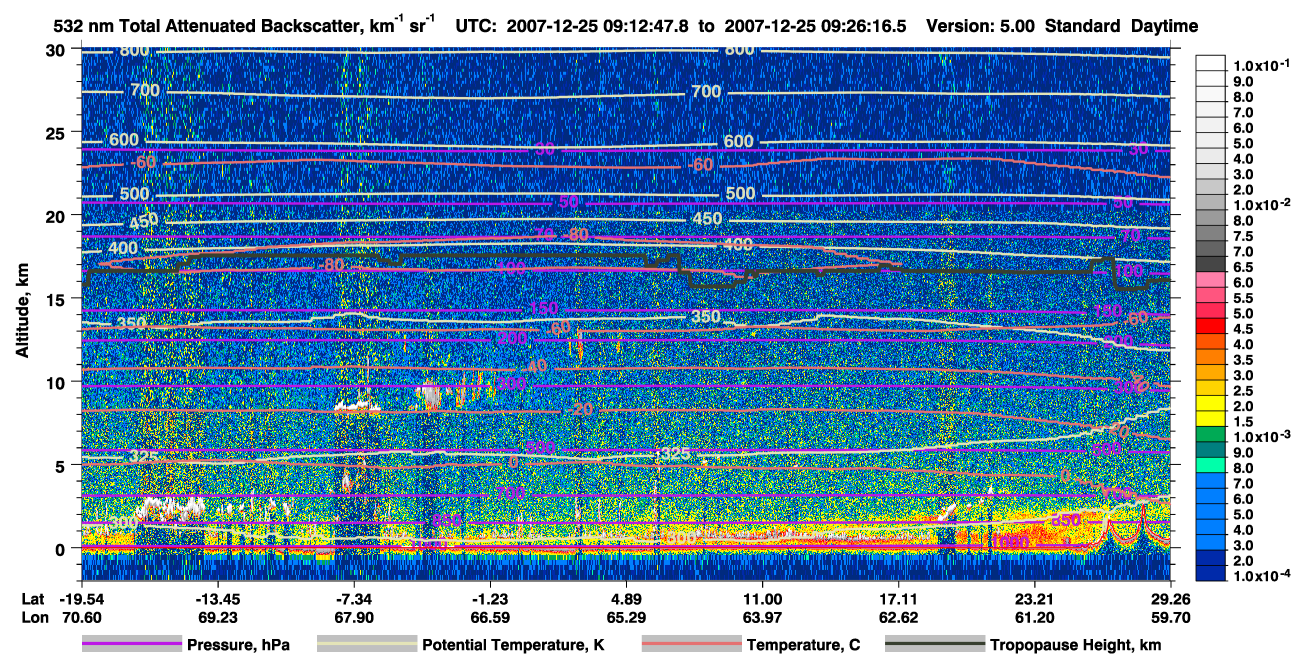The height and width of the screenshot is (667, 1300).
Task: Click longitude value '61.20'
Action: point(1034,617)
